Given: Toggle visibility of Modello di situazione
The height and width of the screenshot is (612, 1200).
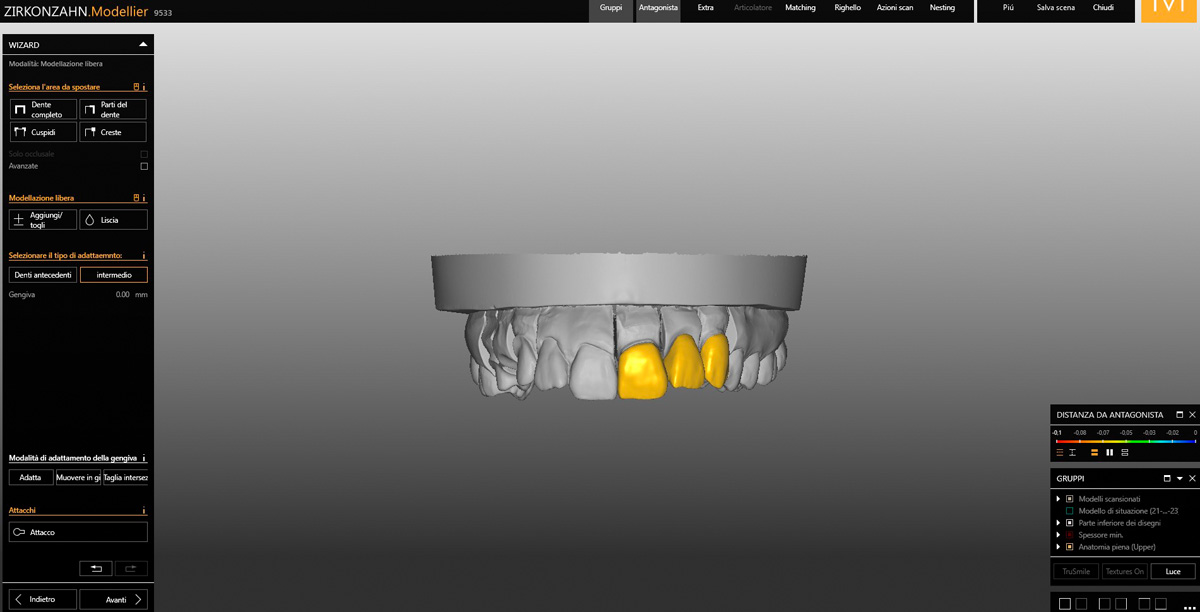Looking at the screenshot, I should (1069, 511).
